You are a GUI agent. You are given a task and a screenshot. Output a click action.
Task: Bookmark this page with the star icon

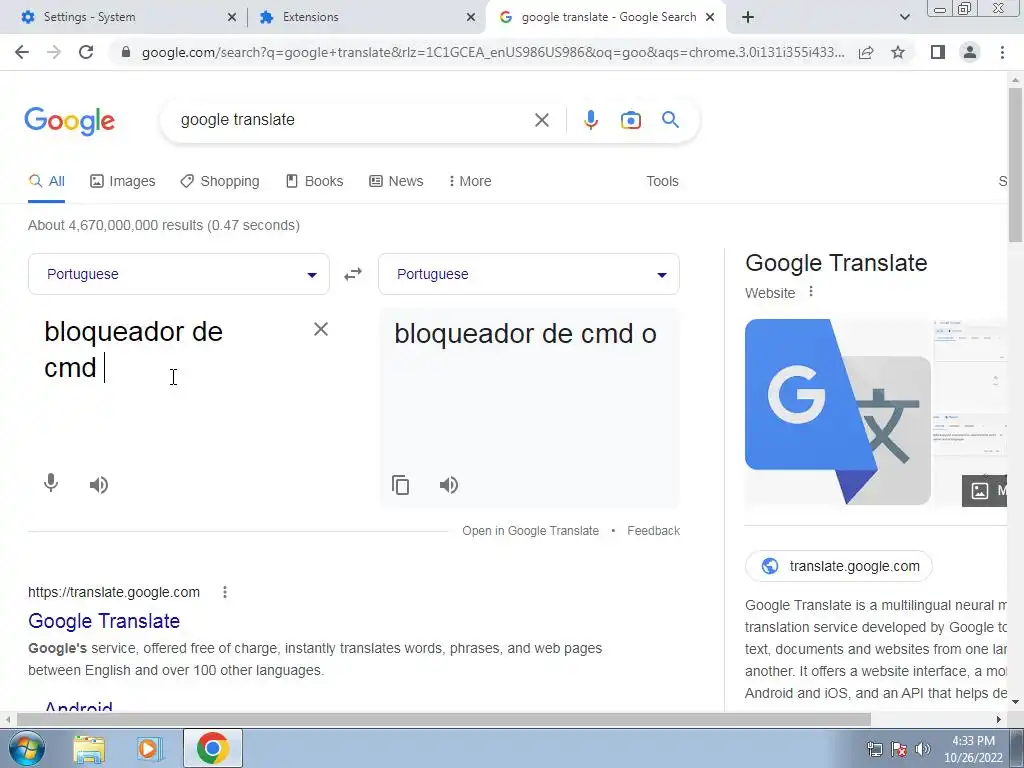(x=898, y=52)
